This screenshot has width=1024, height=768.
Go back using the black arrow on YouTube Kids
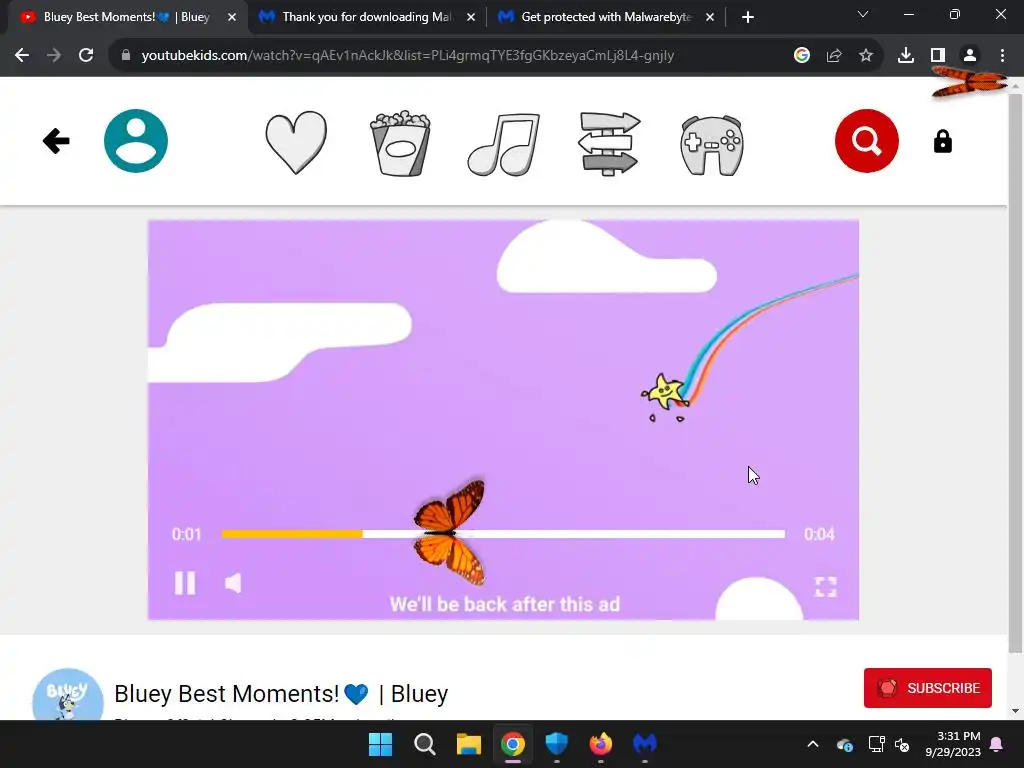[x=56, y=141]
